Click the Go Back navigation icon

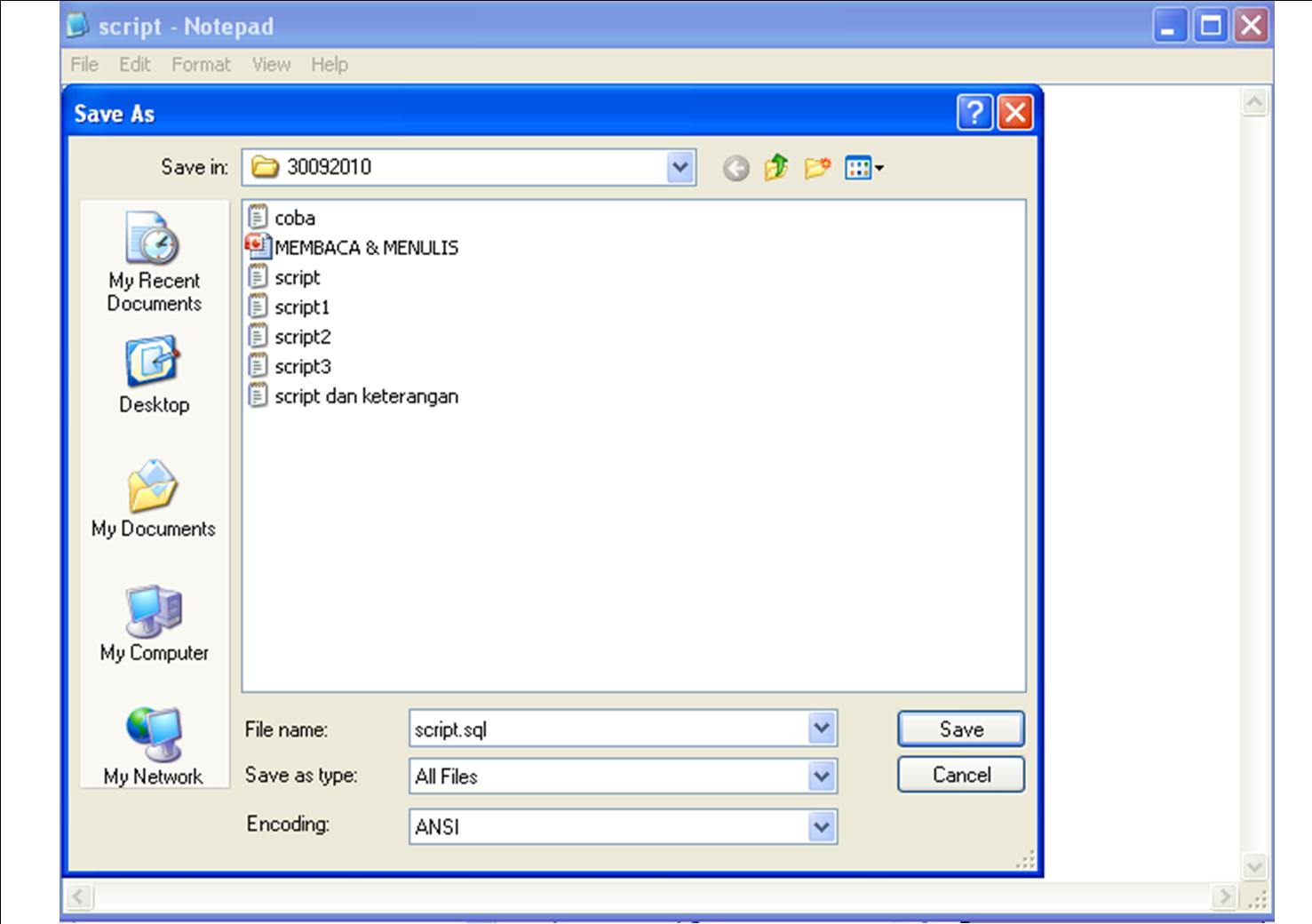point(735,167)
